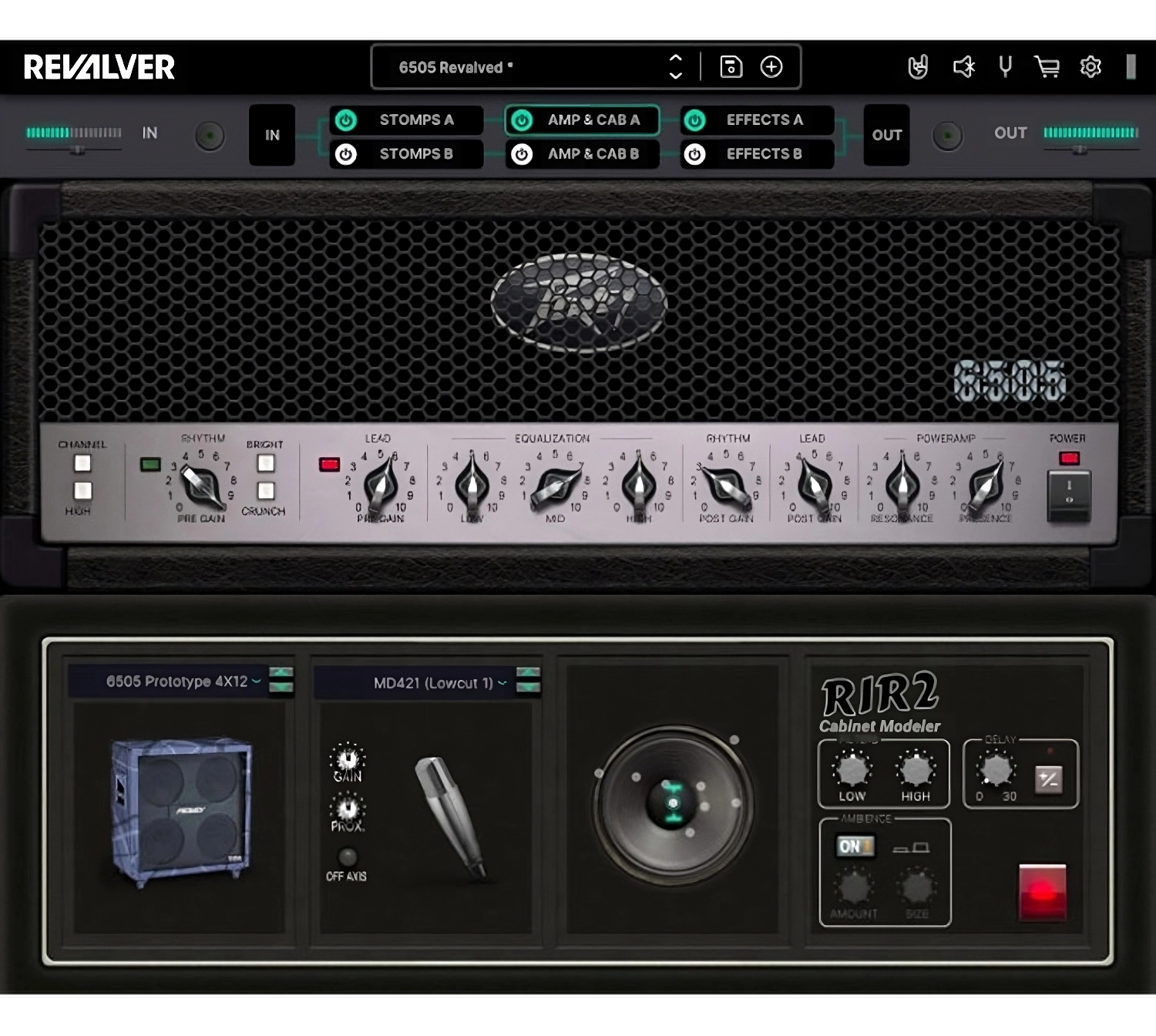Toggle Stomps A power button
This screenshot has height=1036, width=1156.
tap(346, 120)
